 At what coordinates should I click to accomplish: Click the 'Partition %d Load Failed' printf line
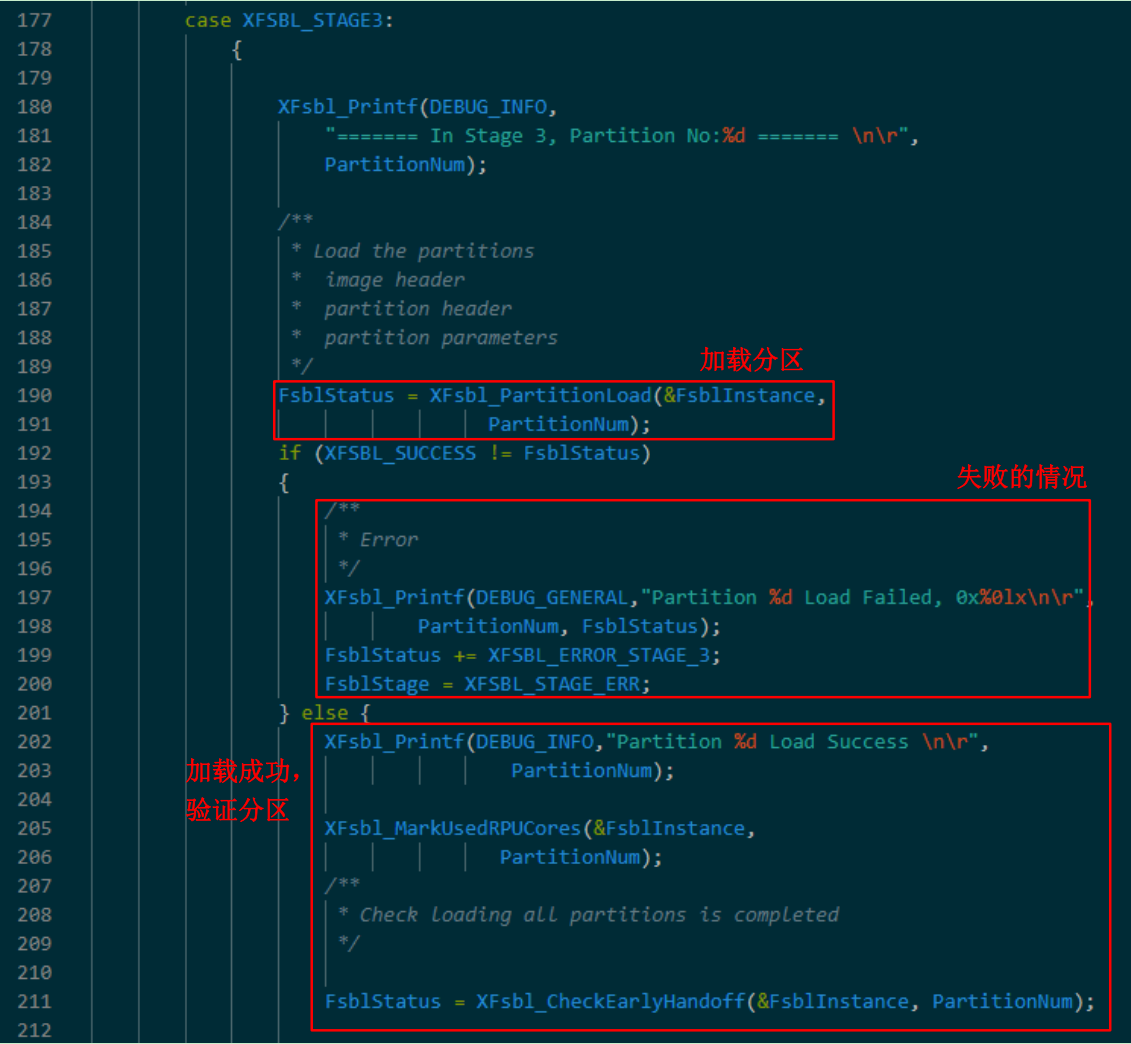(x=709, y=597)
